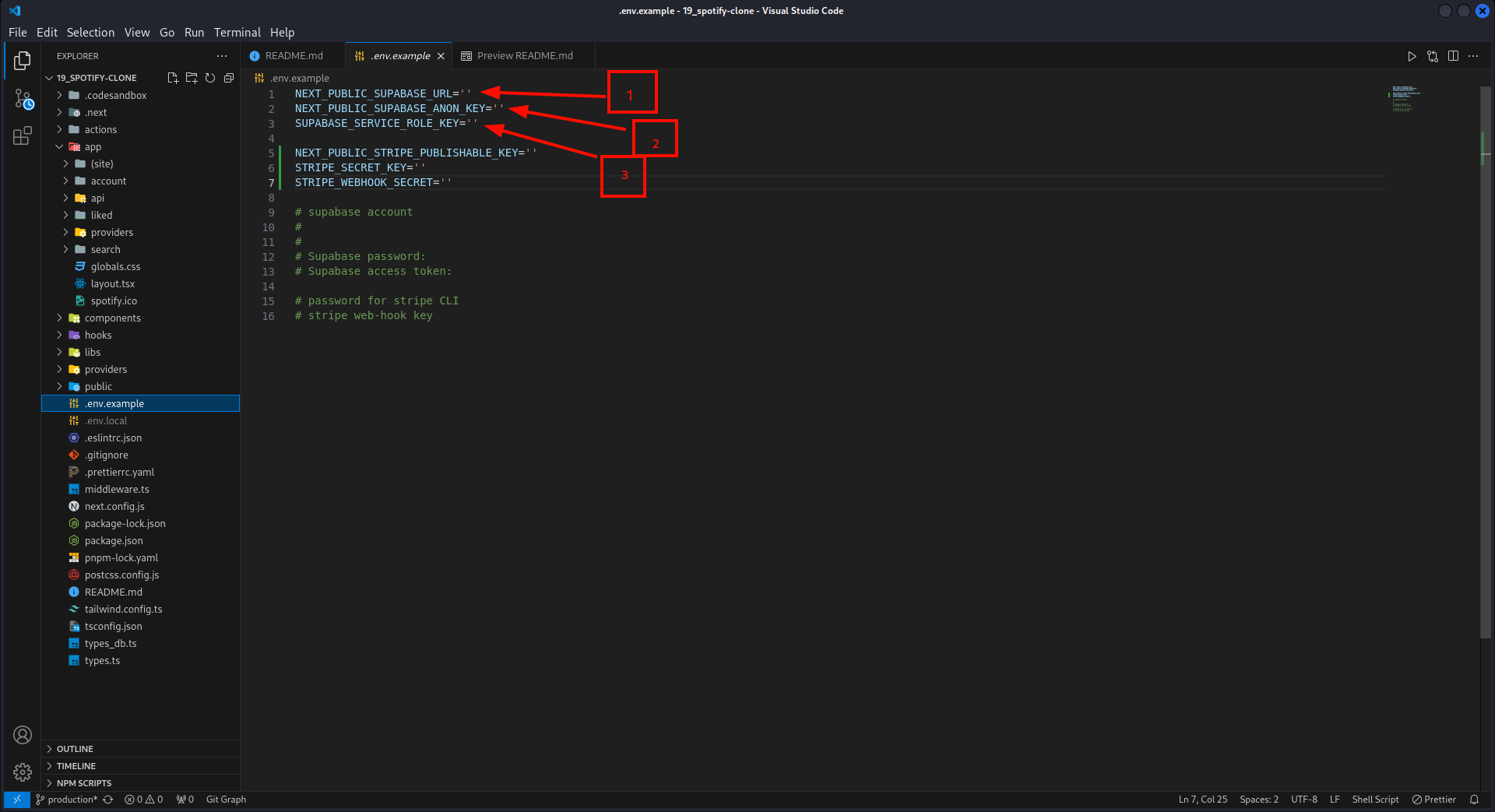Image resolution: width=1495 pixels, height=812 pixels.
Task: Collapse all folders in explorer
Action: 229,78
